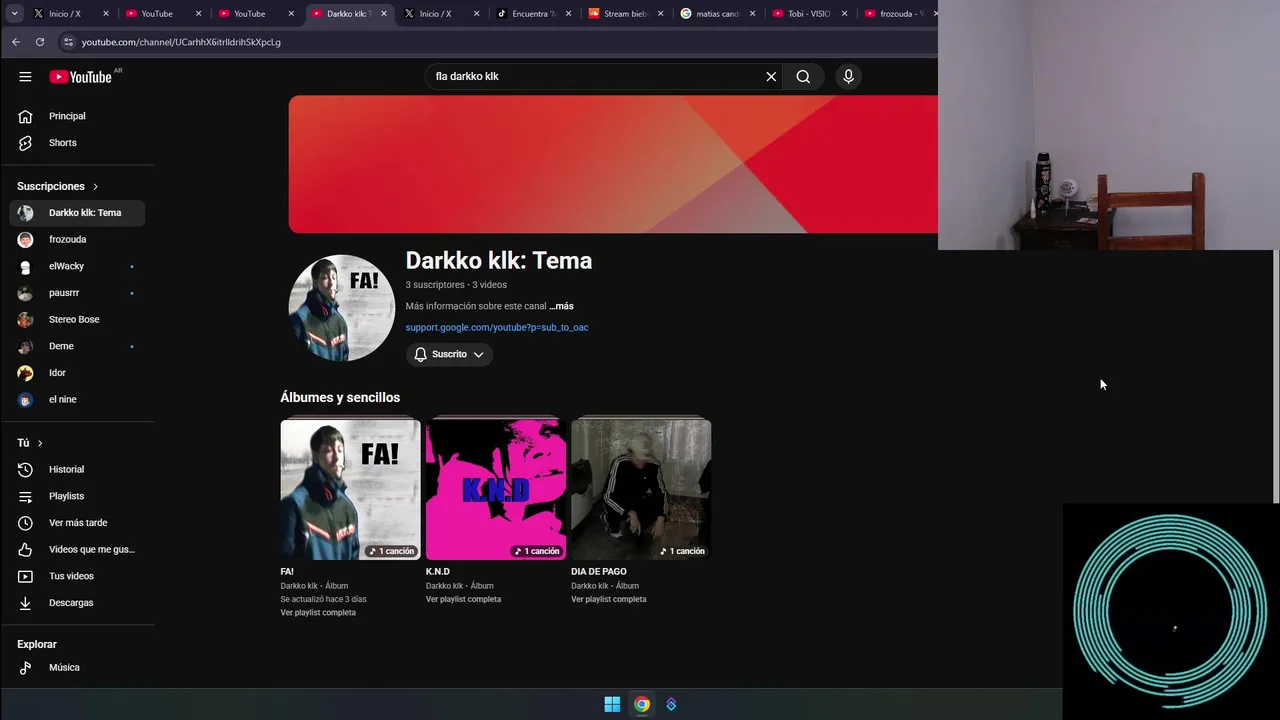This screenshot has height=720, width=1280.
Task: Start voice search with the microphone icon
Action: pyautogui.click(x=848, y=76)
